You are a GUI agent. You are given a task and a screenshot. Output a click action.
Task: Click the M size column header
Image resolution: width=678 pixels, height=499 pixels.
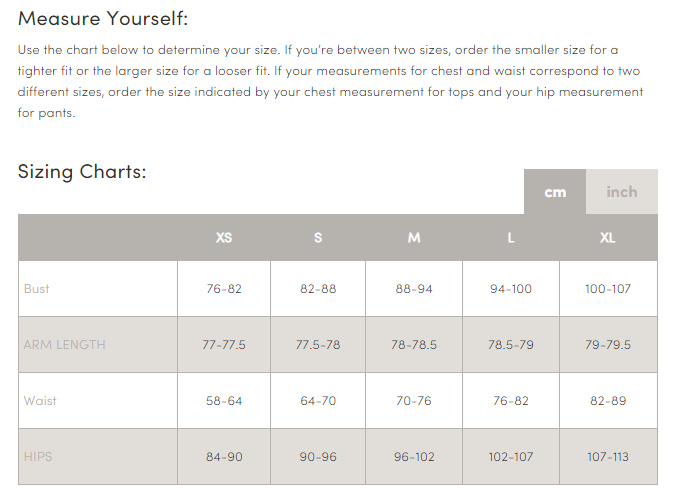pos(414,237)
